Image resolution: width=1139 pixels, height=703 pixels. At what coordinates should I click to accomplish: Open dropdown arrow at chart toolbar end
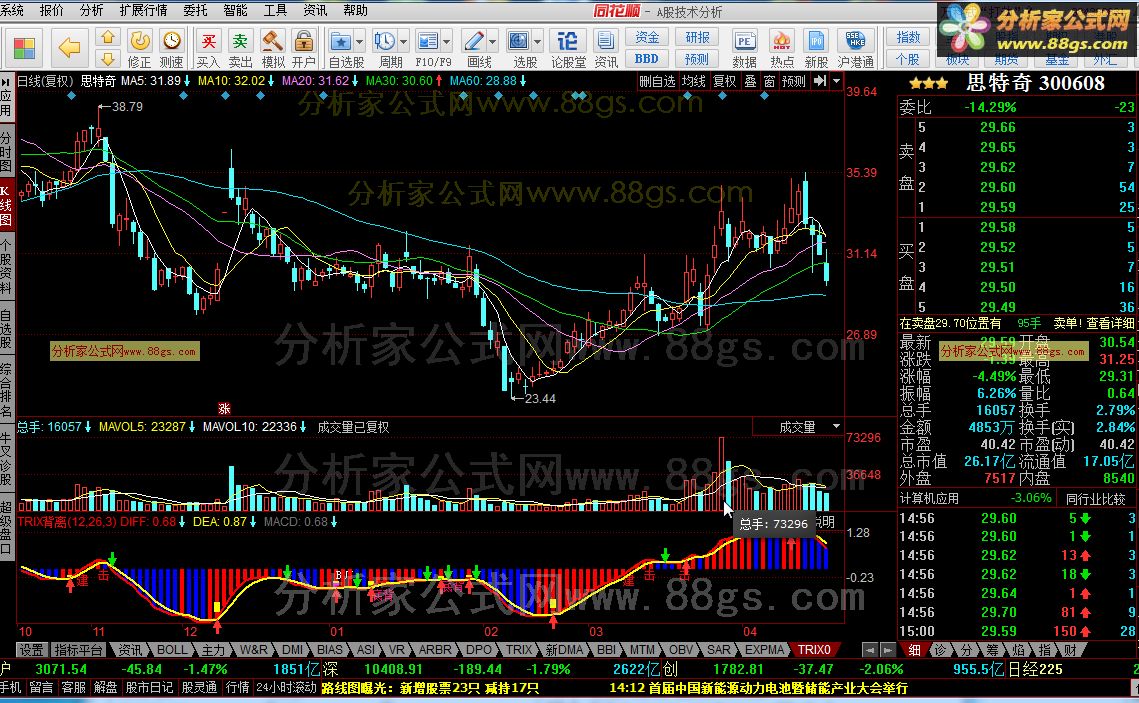[836, 81]
